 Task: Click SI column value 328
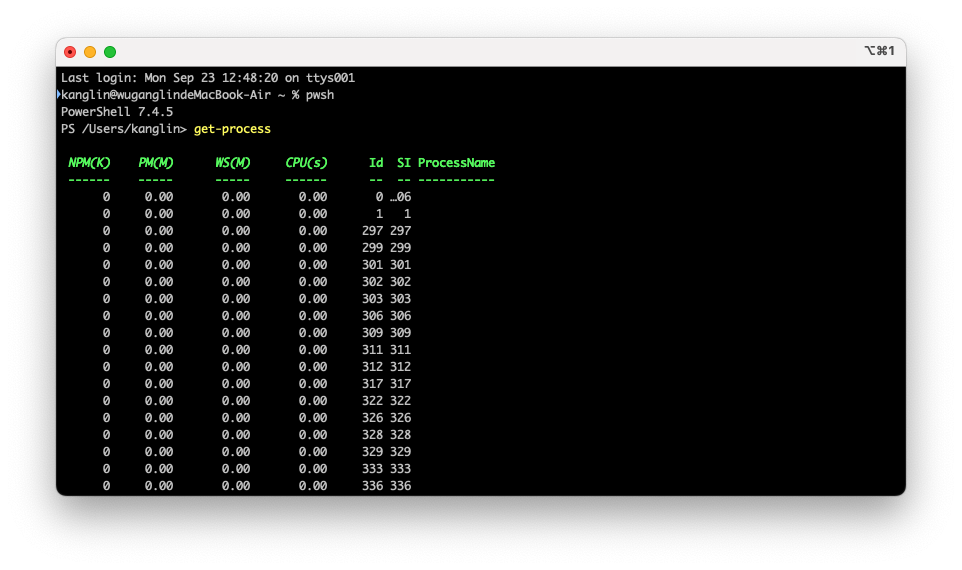coord(401,434)
